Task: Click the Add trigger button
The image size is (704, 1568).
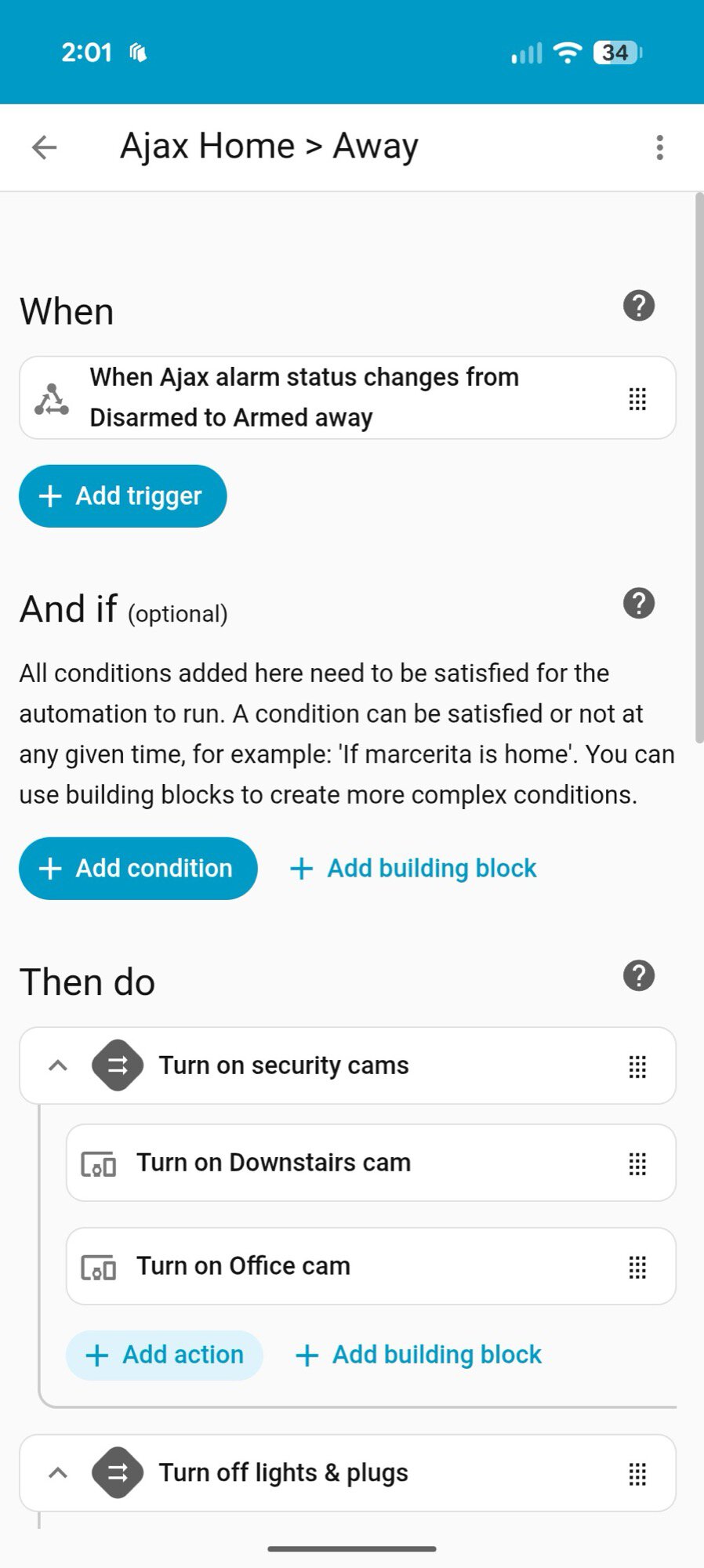Action: coord(123,496)
